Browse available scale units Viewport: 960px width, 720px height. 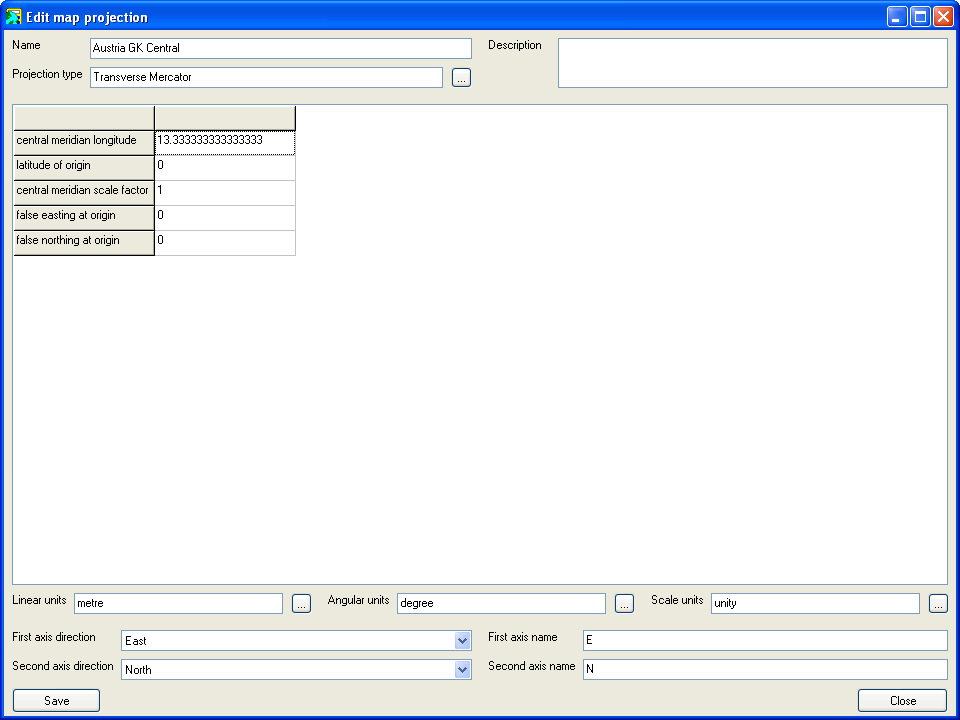click(938, 603)
